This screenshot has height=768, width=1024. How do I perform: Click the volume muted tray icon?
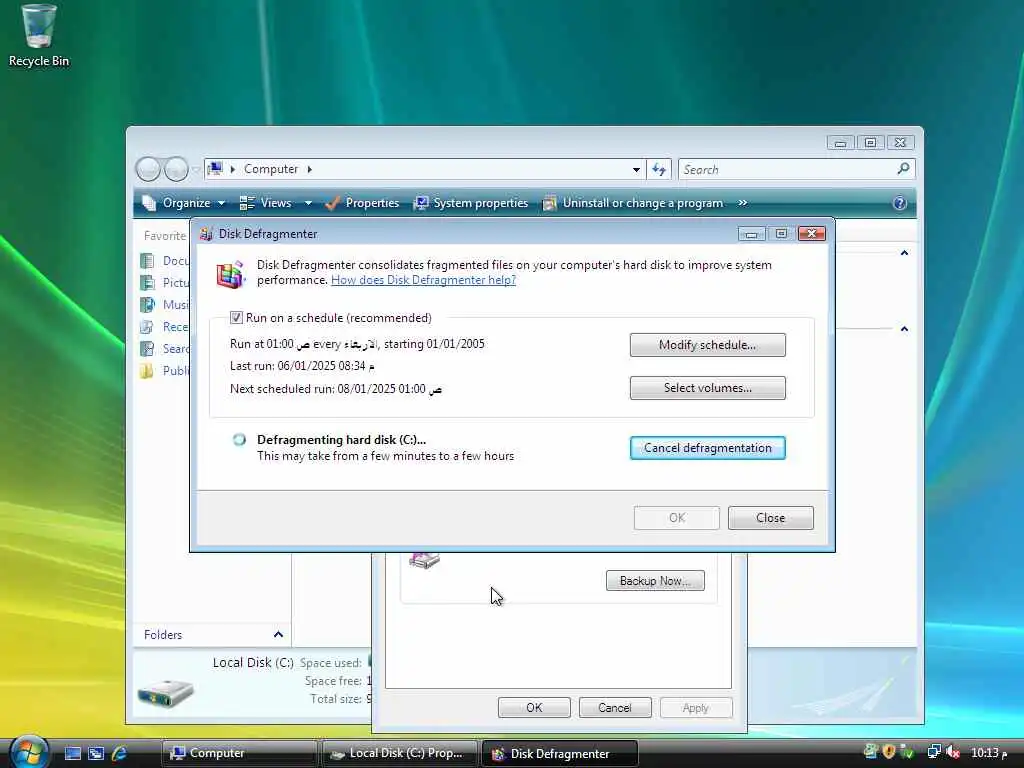(953, 752)
